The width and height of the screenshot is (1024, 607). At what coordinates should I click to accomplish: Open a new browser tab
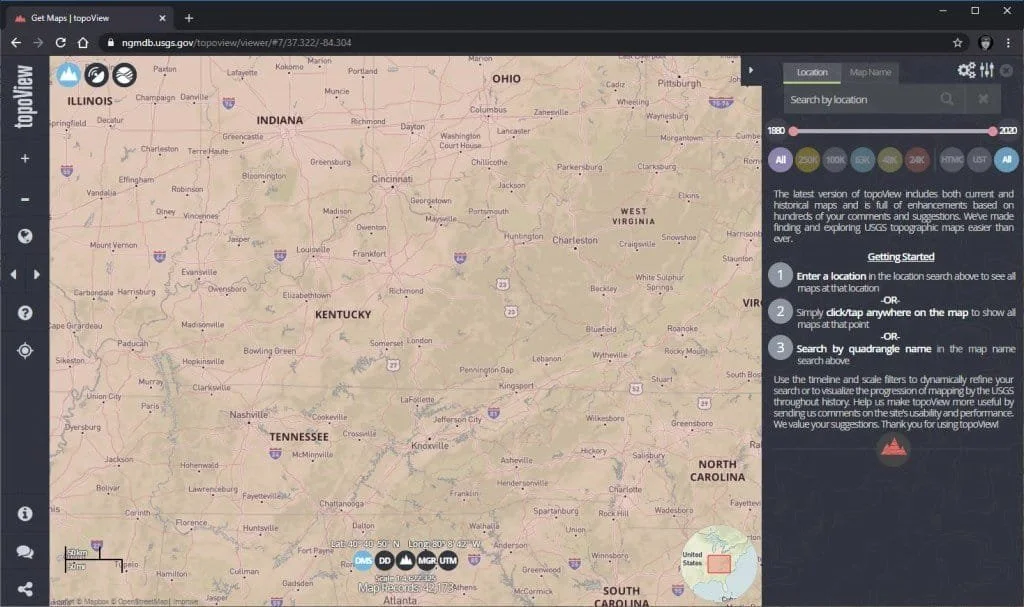coord(189,18)
